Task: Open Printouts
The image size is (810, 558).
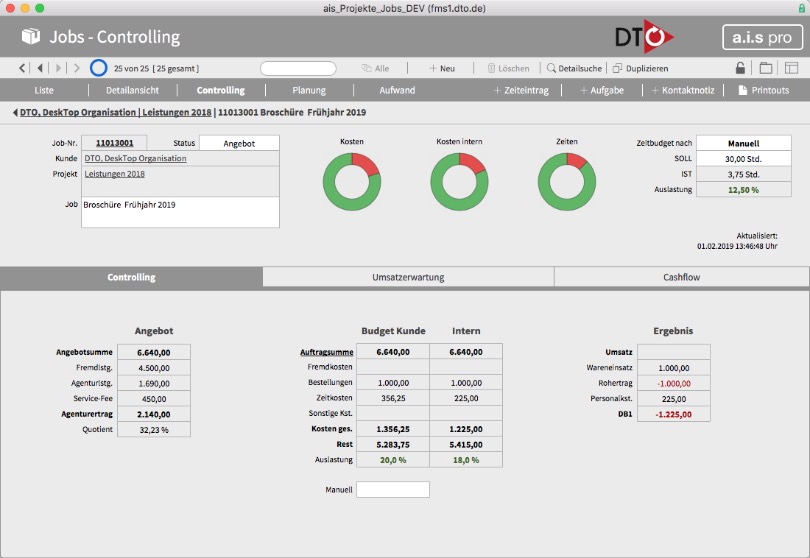Action: pos(764,90)
